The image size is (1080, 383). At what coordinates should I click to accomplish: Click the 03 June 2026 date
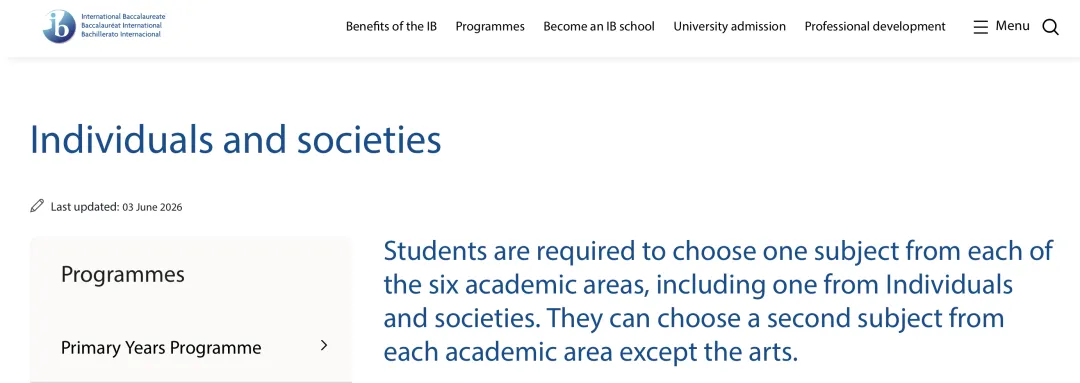tap(152, 207)
